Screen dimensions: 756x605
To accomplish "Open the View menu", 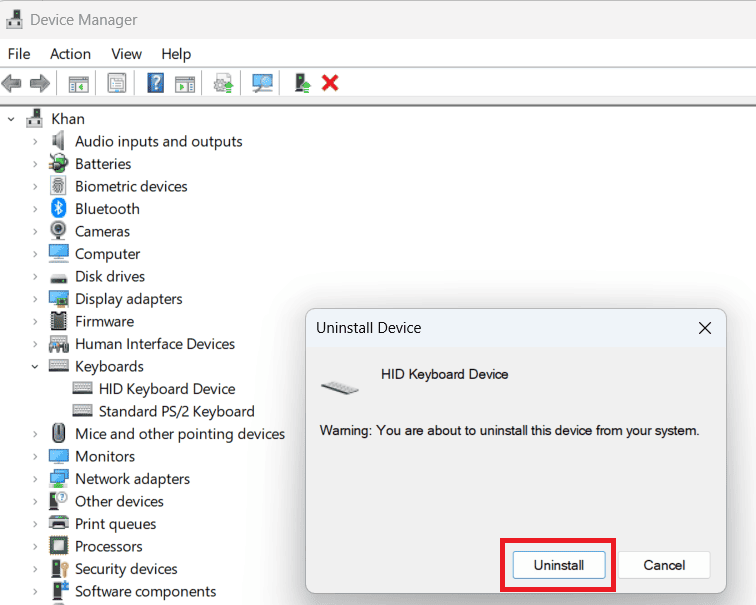I will click(x=126, y=54).
